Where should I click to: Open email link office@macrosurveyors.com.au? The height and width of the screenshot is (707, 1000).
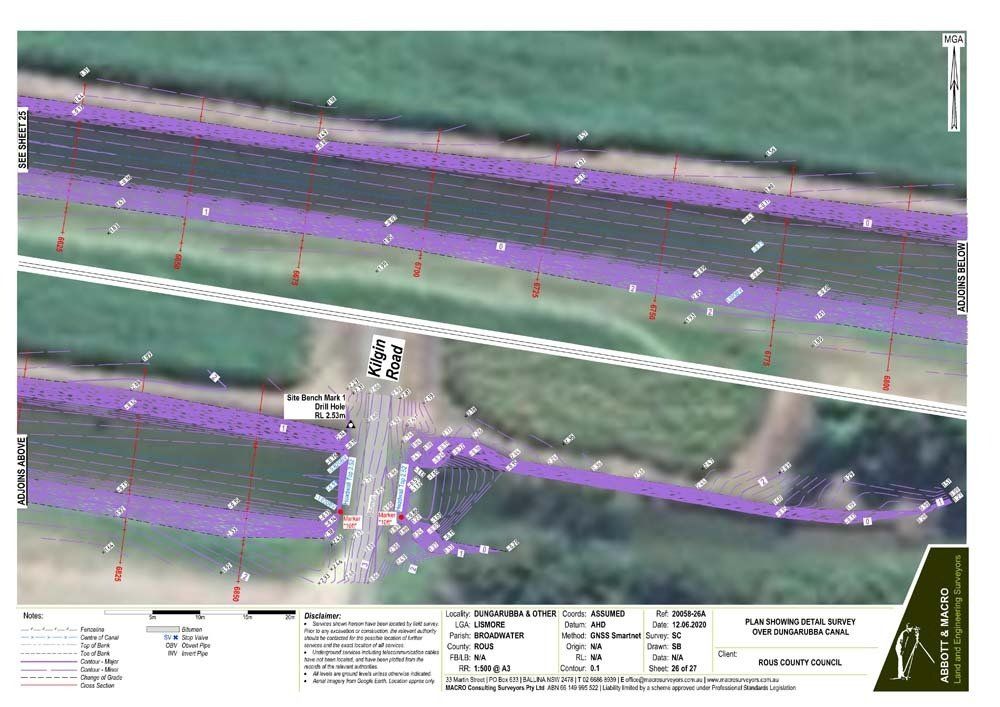pos(662,679)
